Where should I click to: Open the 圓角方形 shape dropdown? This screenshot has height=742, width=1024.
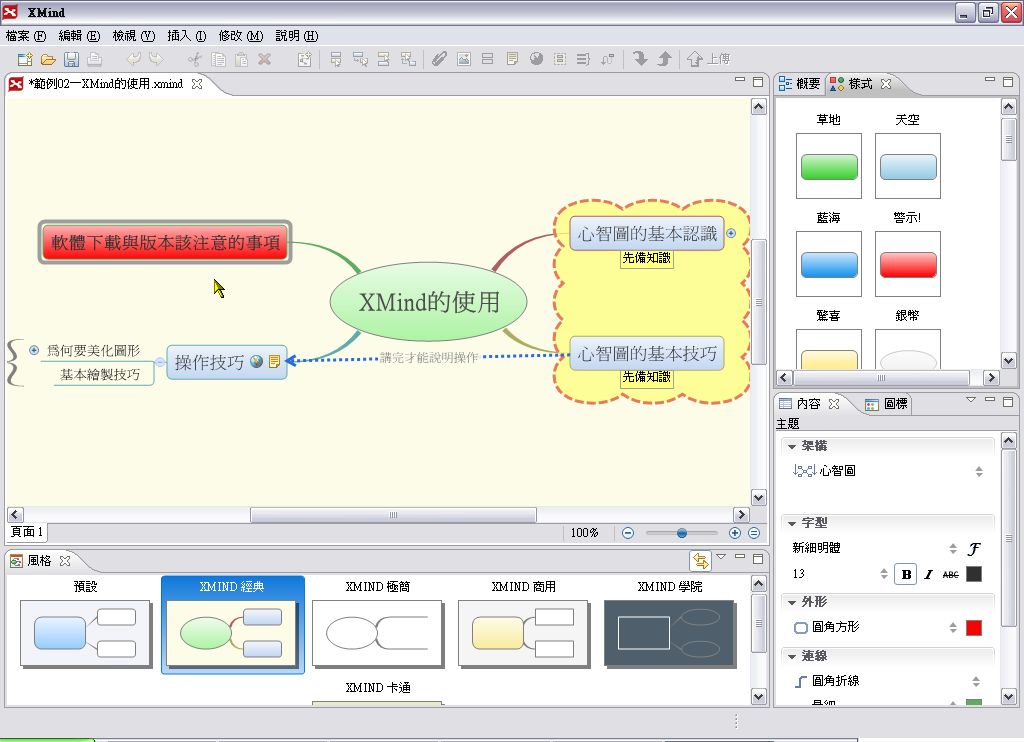tap(952, 627)
